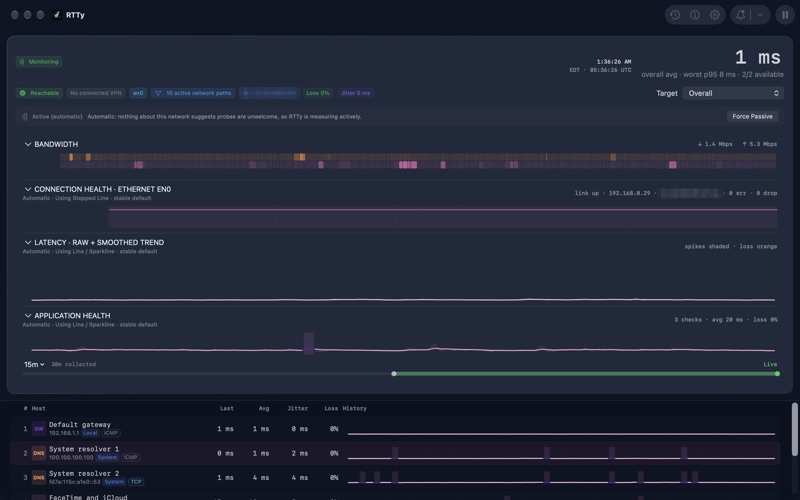Click the upload 5.3 Mbps bandwidth readout

(x=760, y=144)
